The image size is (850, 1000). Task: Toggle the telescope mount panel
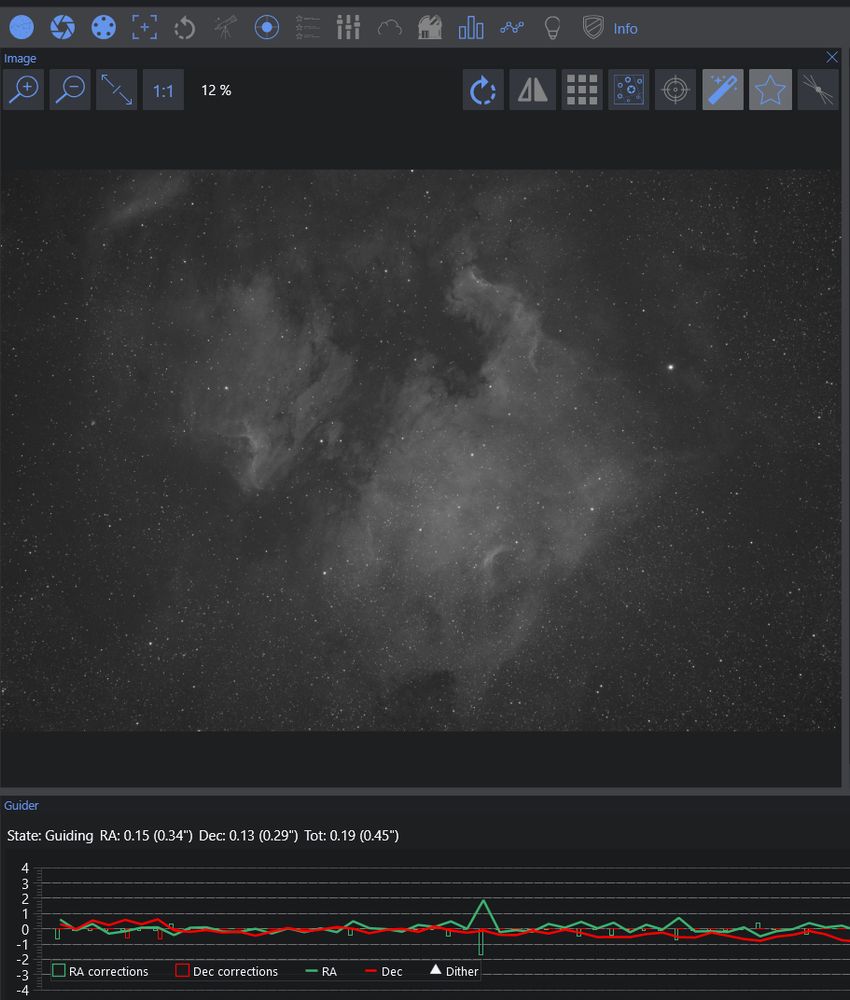tap(226, 27)
